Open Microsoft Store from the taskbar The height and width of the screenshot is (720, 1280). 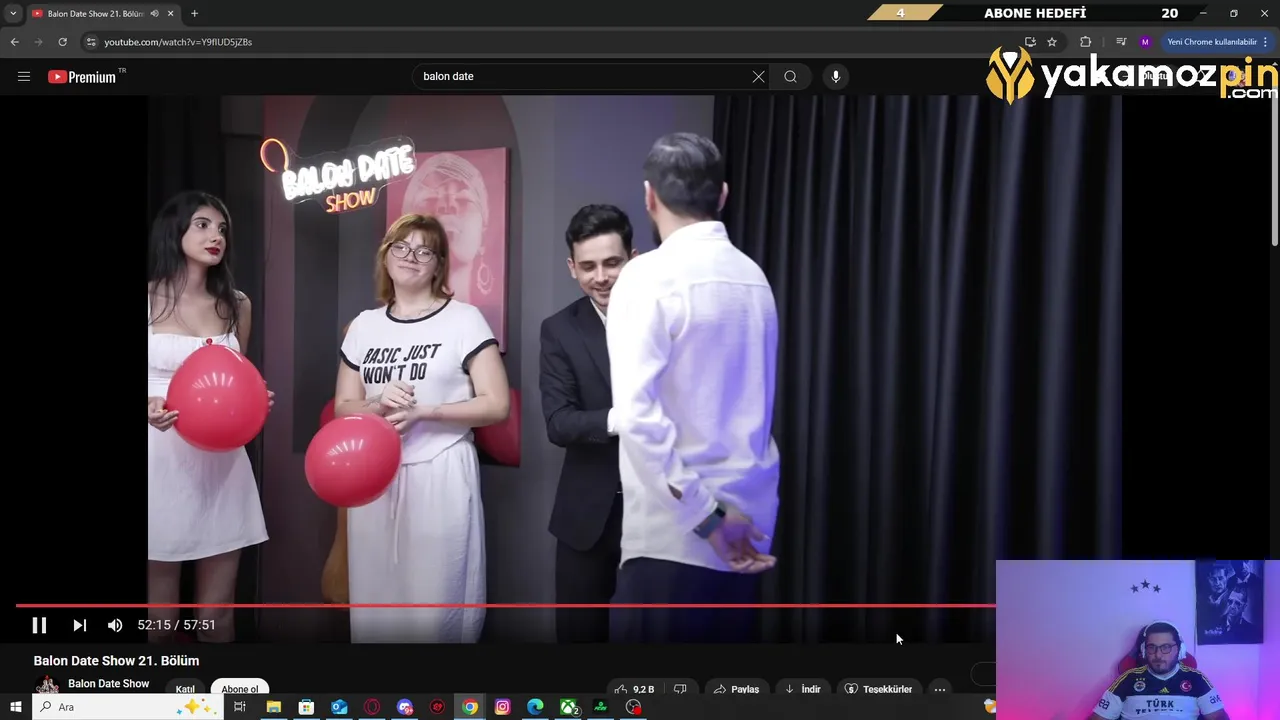click(306, 707)
